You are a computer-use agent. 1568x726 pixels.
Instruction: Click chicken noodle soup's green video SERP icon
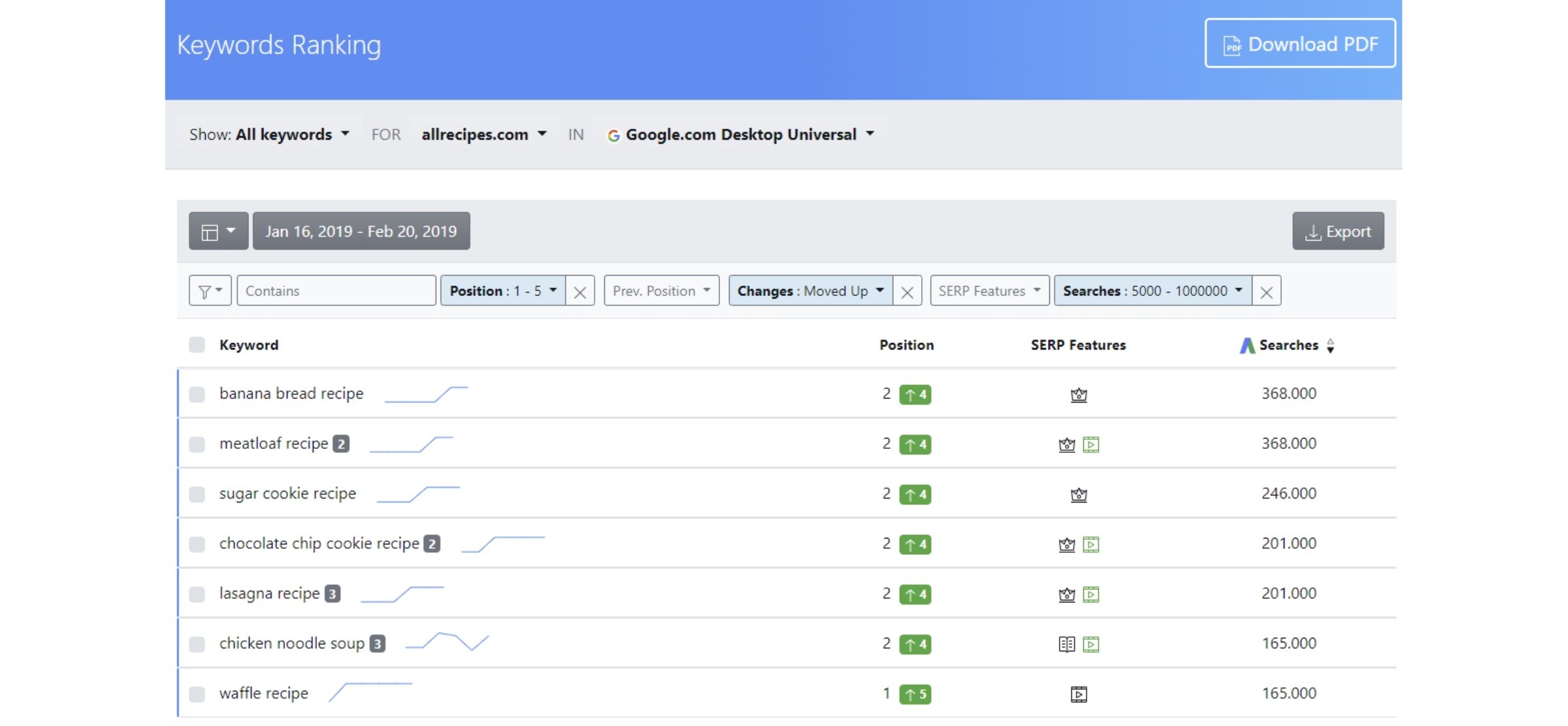point(1091,644)
